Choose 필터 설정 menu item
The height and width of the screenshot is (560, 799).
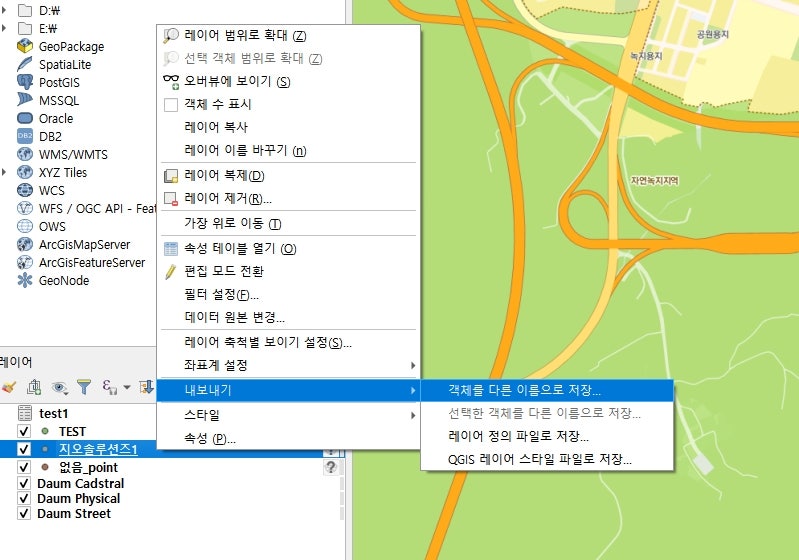(x=288, y=294)
